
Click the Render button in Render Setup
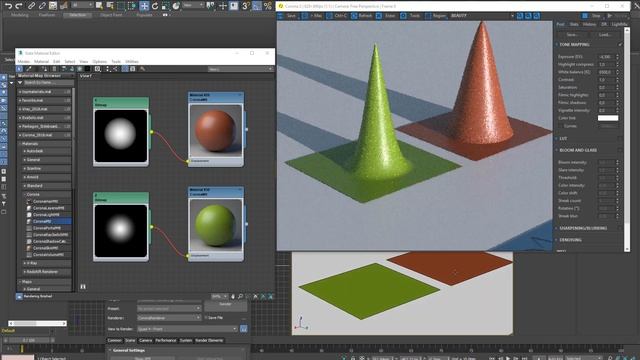pyautogui.click(x=225, y=305)
